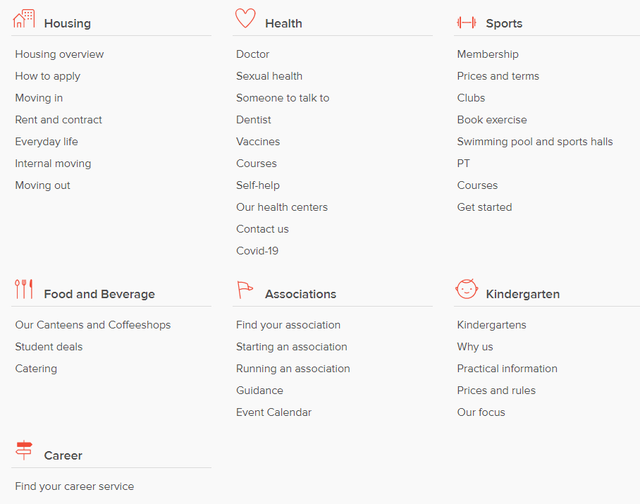Viewport: 640px width, 504px height.
Task: Click the baby face Kindergarten icon
Action: (x=467, y=289)
